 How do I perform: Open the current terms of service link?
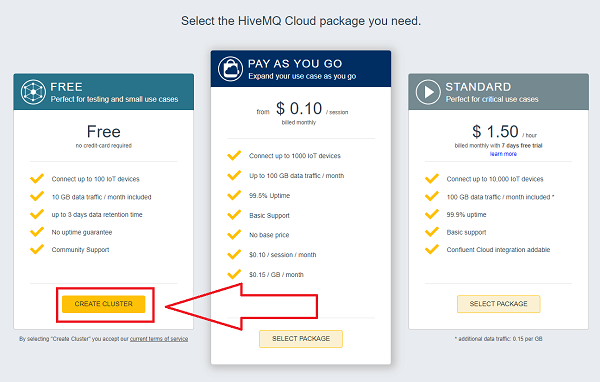tap(159, 339)
